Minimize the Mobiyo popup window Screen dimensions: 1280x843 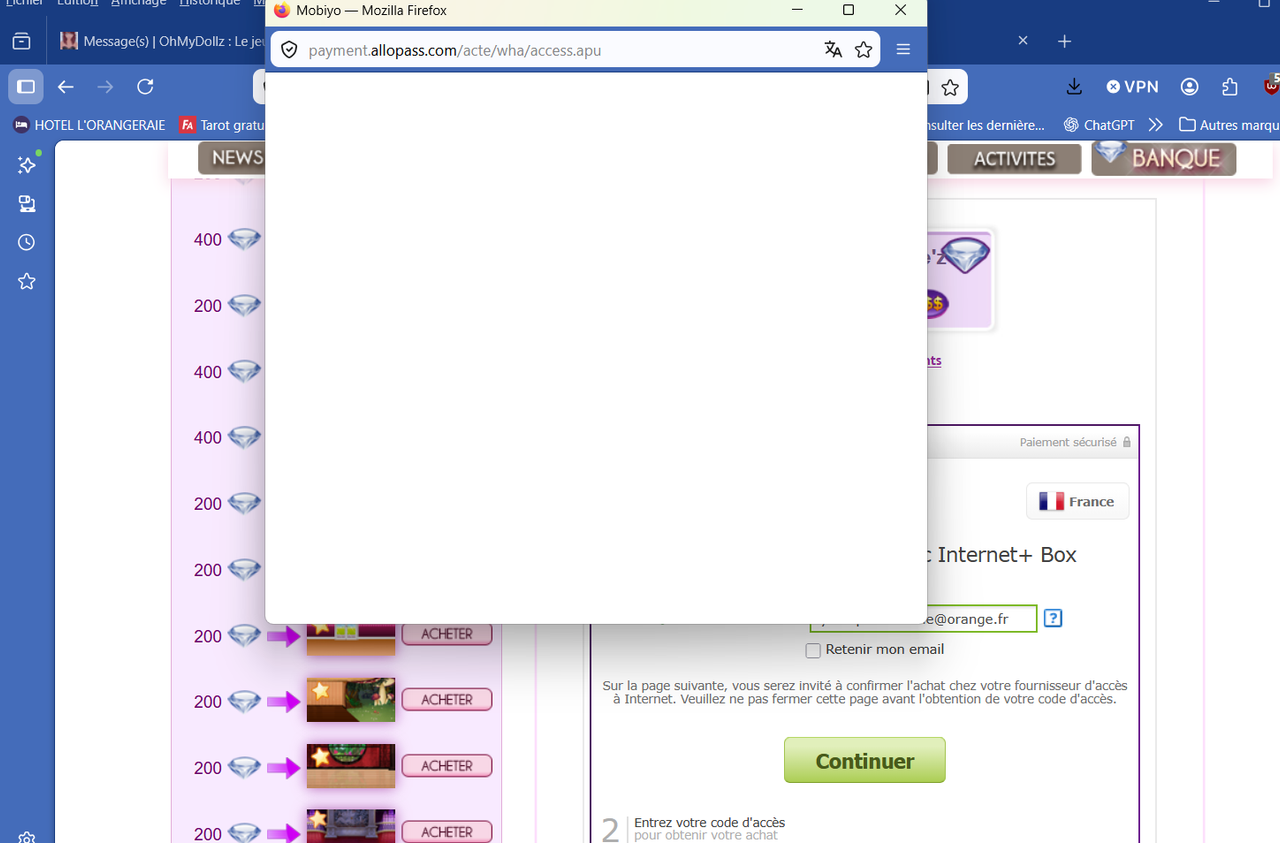point(797,10)
